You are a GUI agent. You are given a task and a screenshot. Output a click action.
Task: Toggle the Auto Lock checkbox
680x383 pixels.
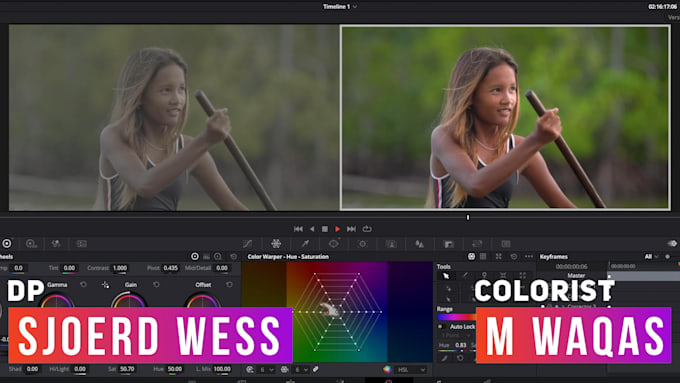(x=440, y=327)
